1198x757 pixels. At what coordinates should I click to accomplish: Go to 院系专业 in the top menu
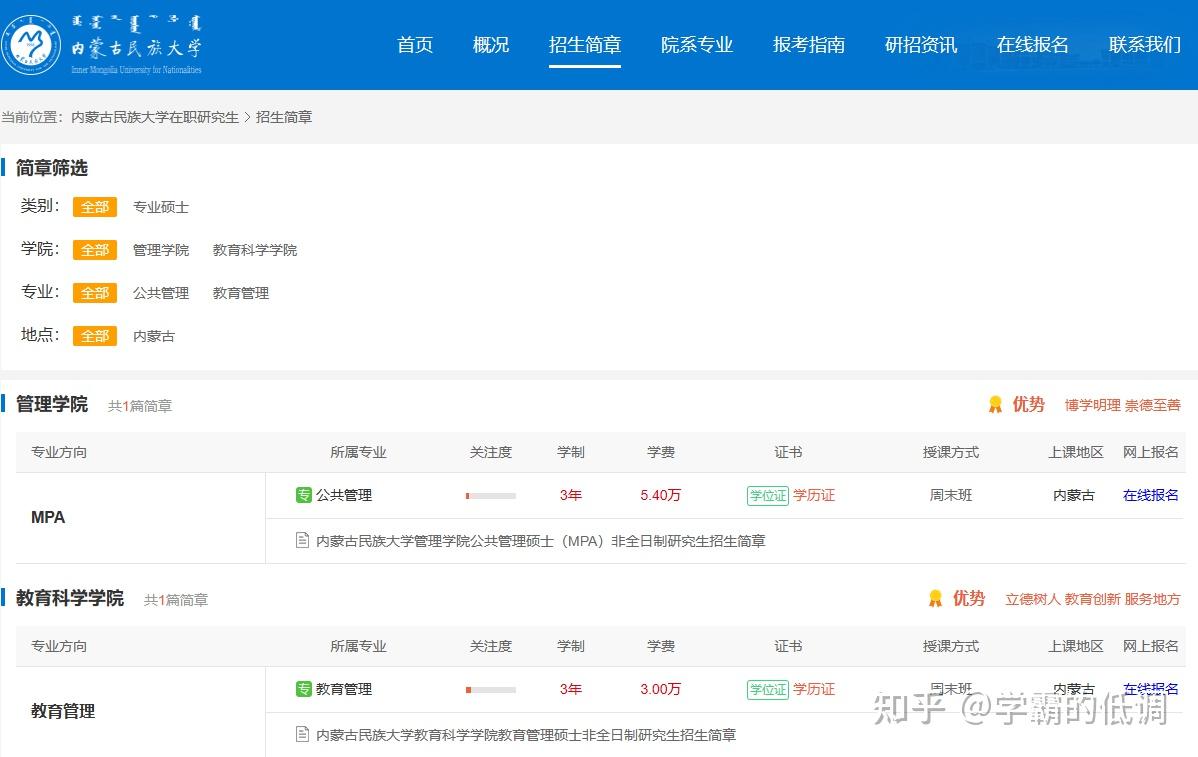pos(697,45)
